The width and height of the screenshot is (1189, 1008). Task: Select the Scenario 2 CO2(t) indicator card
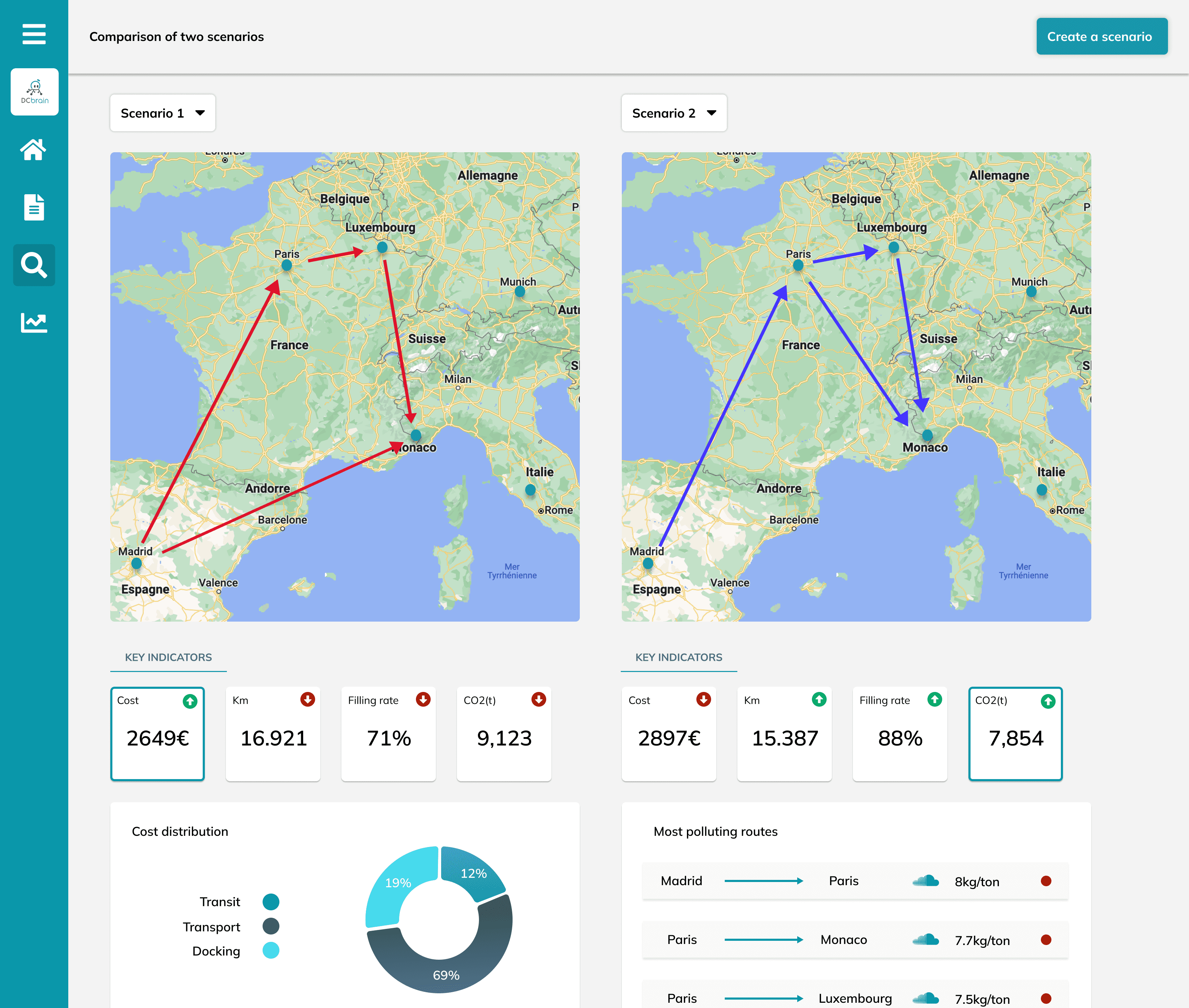tap(1015, 734)
